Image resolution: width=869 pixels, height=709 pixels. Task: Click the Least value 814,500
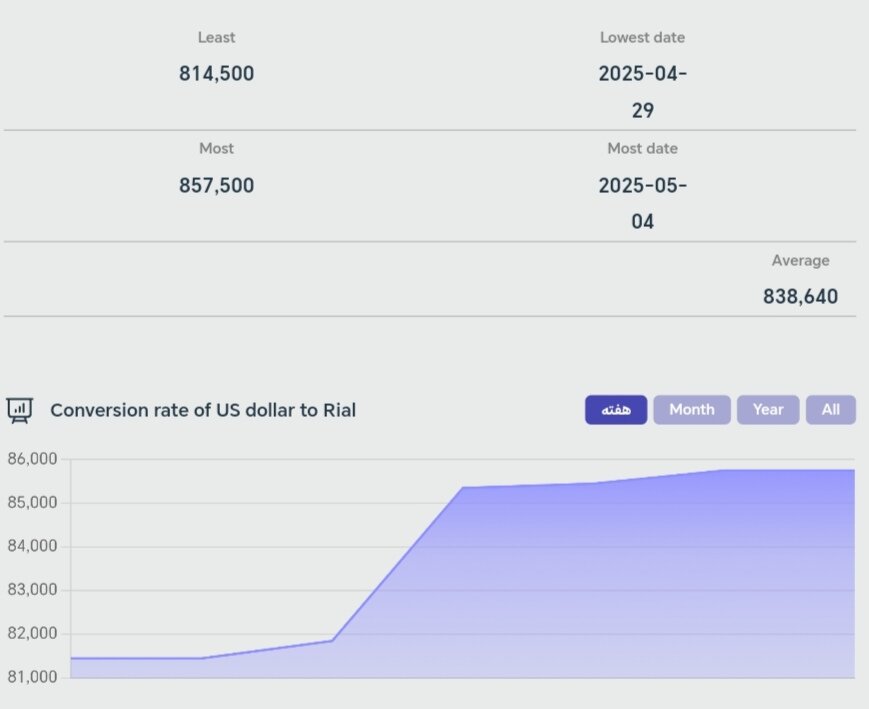(x=216, y=74)
